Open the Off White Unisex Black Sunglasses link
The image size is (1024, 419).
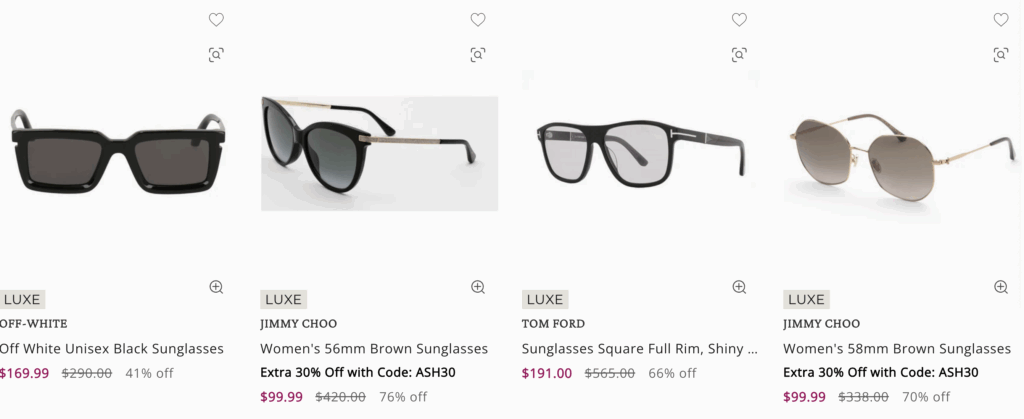[112, 349]
